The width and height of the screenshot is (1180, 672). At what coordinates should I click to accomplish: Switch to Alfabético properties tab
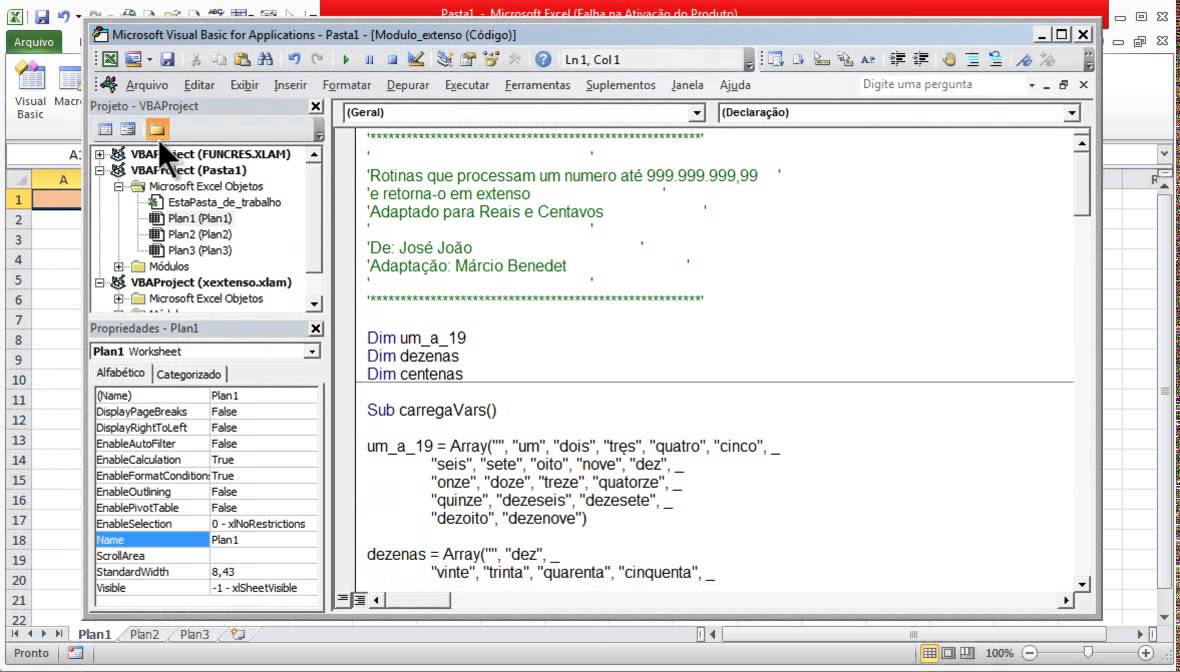(120, 373)
